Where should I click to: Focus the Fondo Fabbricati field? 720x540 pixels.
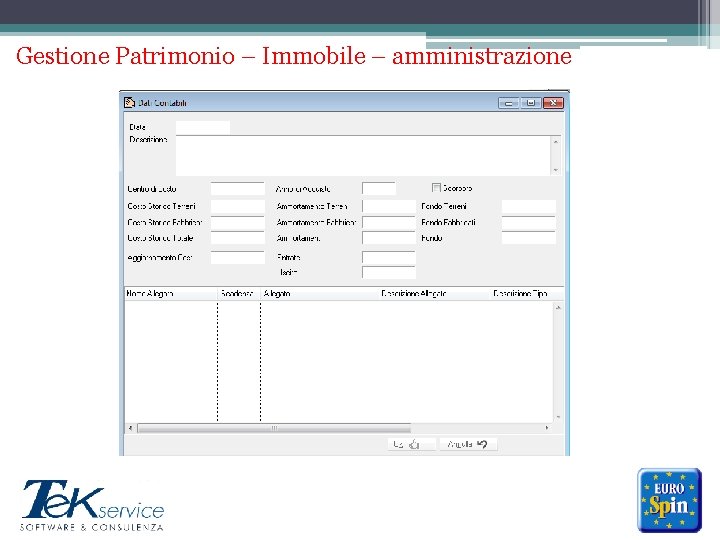(529, 223)
